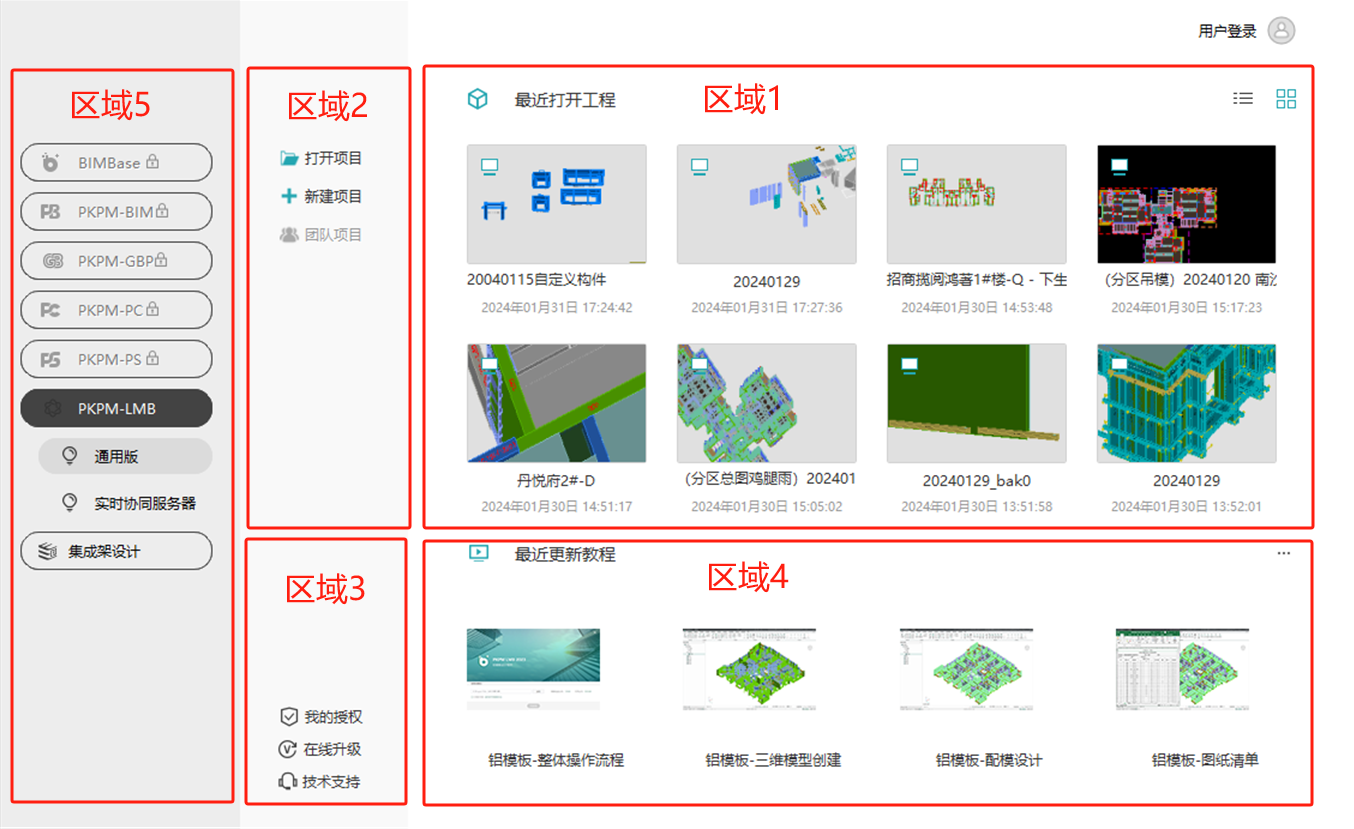Open the 铝模板-整体操作流程 tutorial thumbnail
This screenshot has width=1354, height=829.
click(x=533, y=669)
